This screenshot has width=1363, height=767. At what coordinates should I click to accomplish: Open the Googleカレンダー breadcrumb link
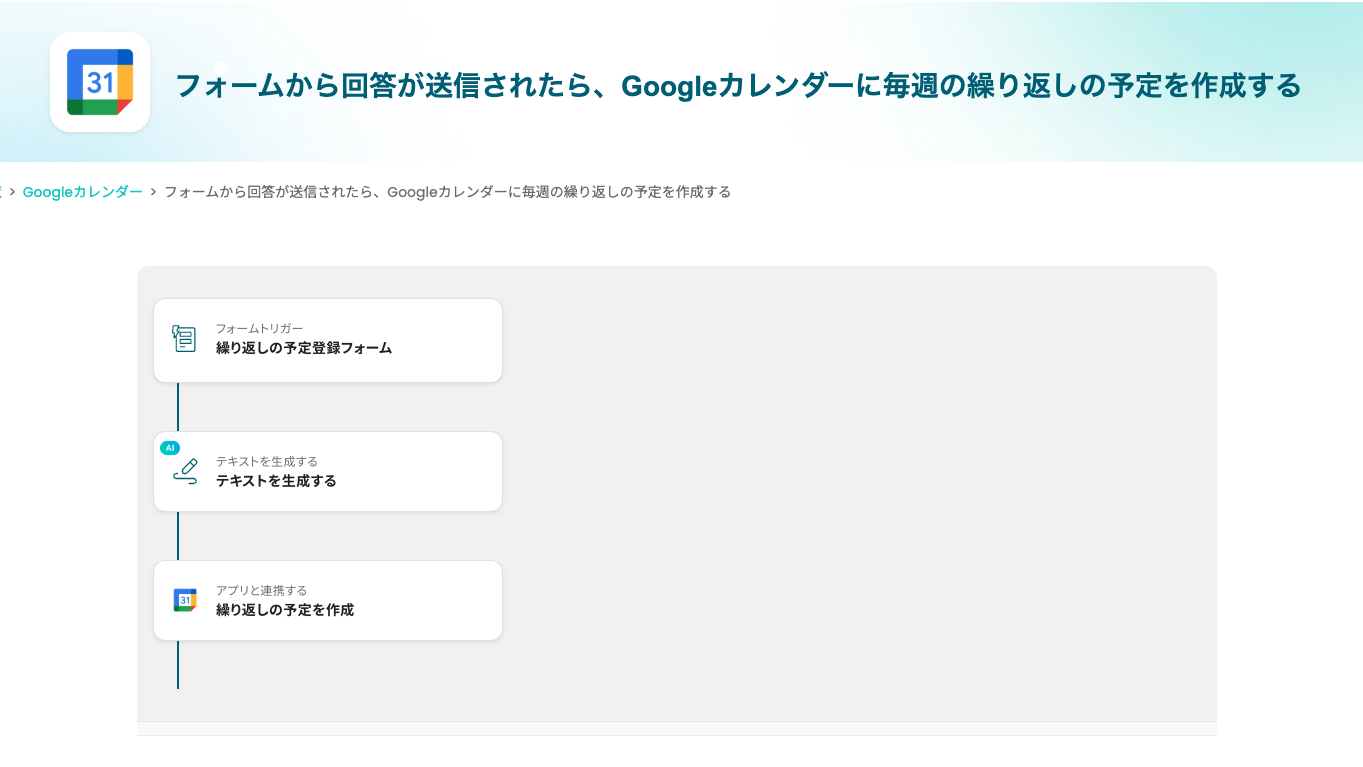coord(82,192)
